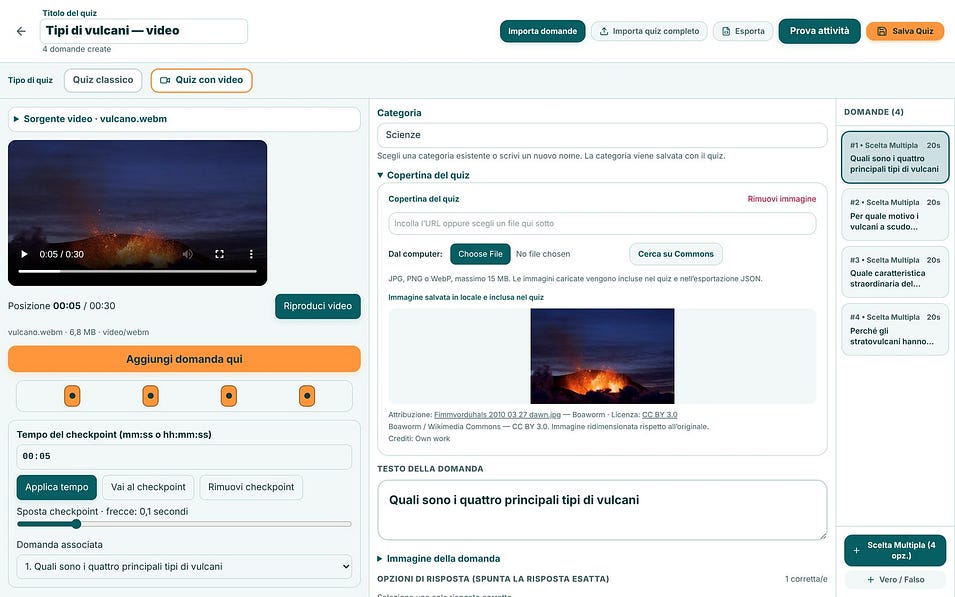The image size is (955, 597).
Task: Enter fullscreen mode on the video player
Action: [219, 254]
